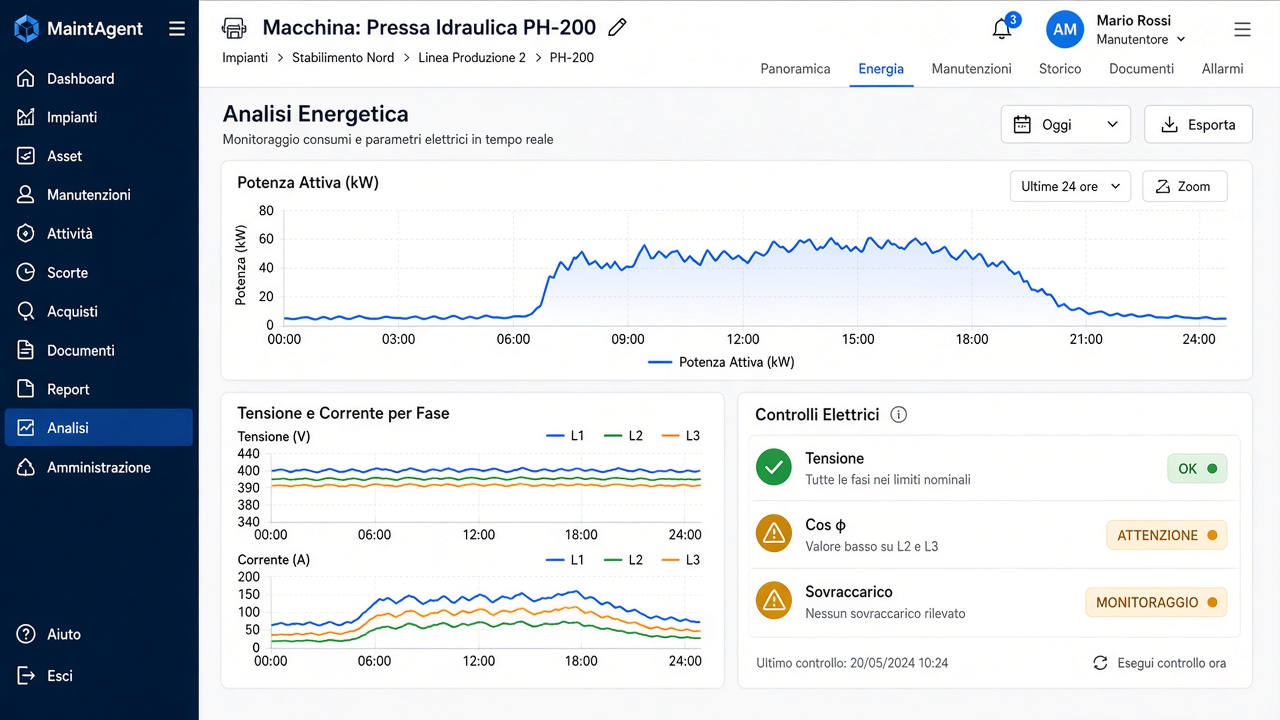
Task: Toggle L3 series in Tensione legend
Action: pyautogui.click(x=680, y=436)
